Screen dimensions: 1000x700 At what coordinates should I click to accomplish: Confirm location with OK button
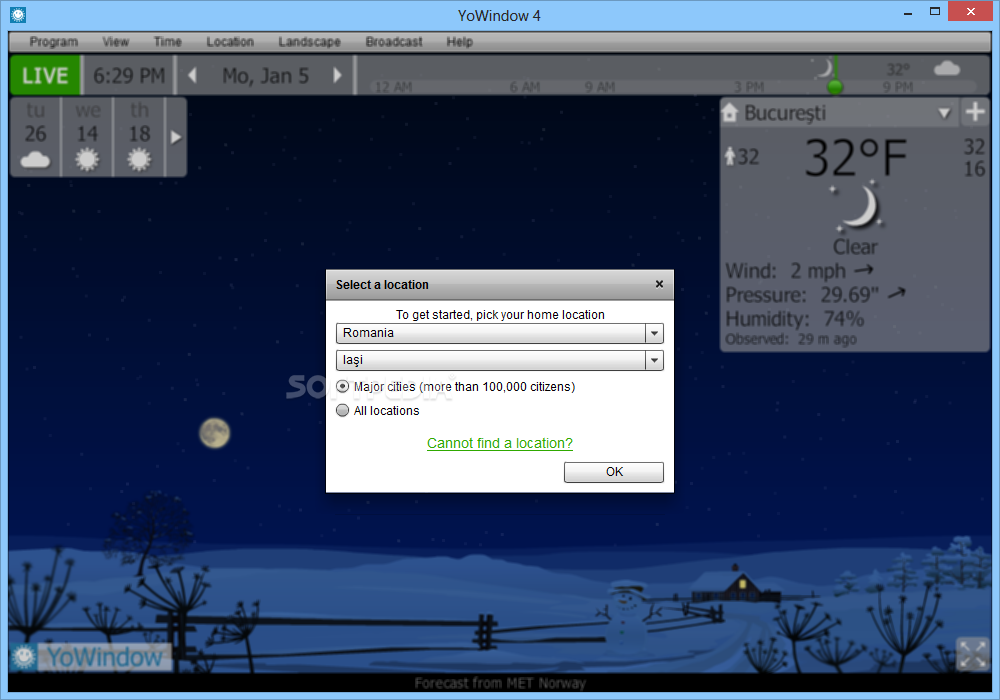[x=614, y=472]
